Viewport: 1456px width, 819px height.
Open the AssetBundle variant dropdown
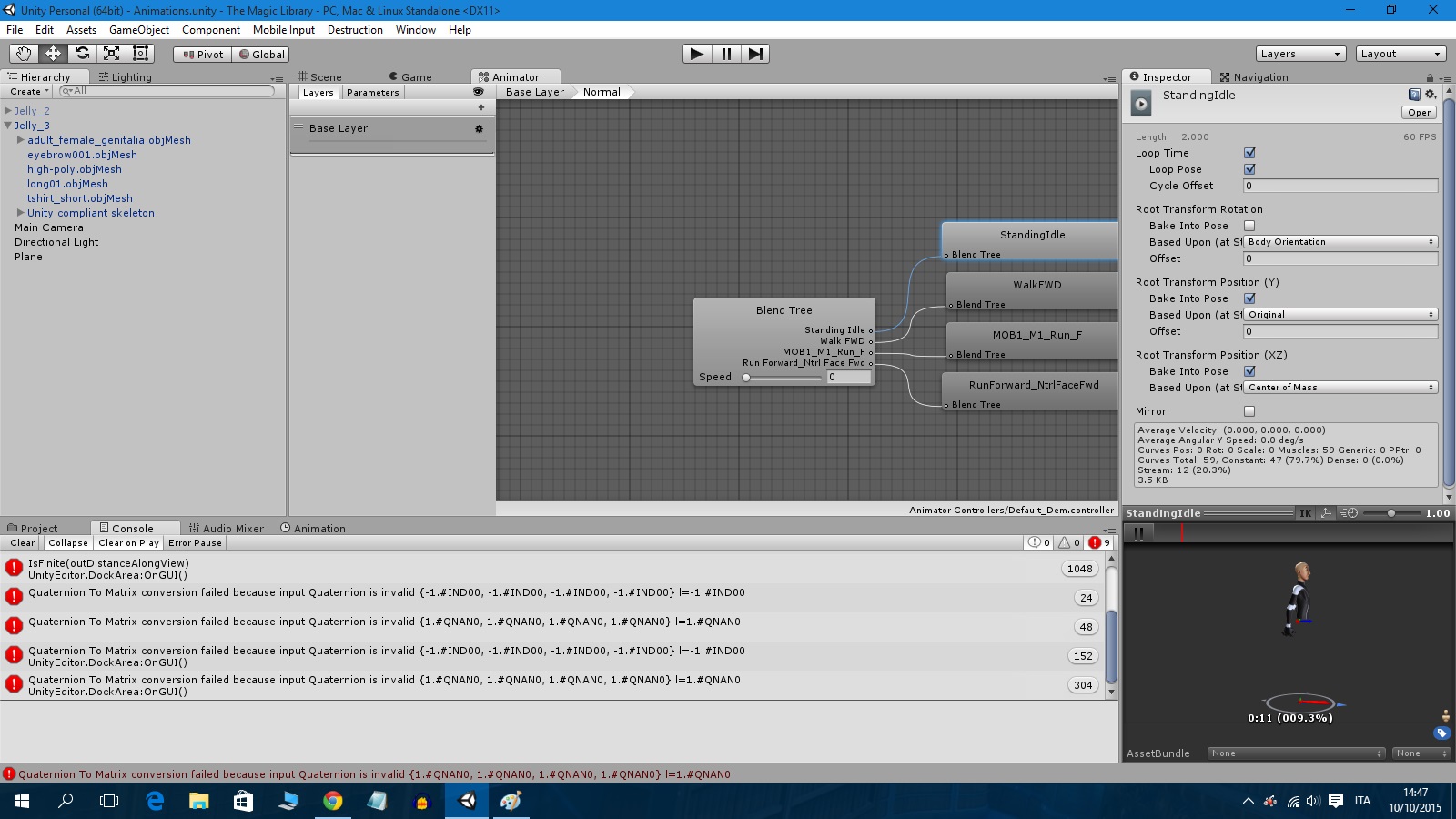click(1421, 753)
